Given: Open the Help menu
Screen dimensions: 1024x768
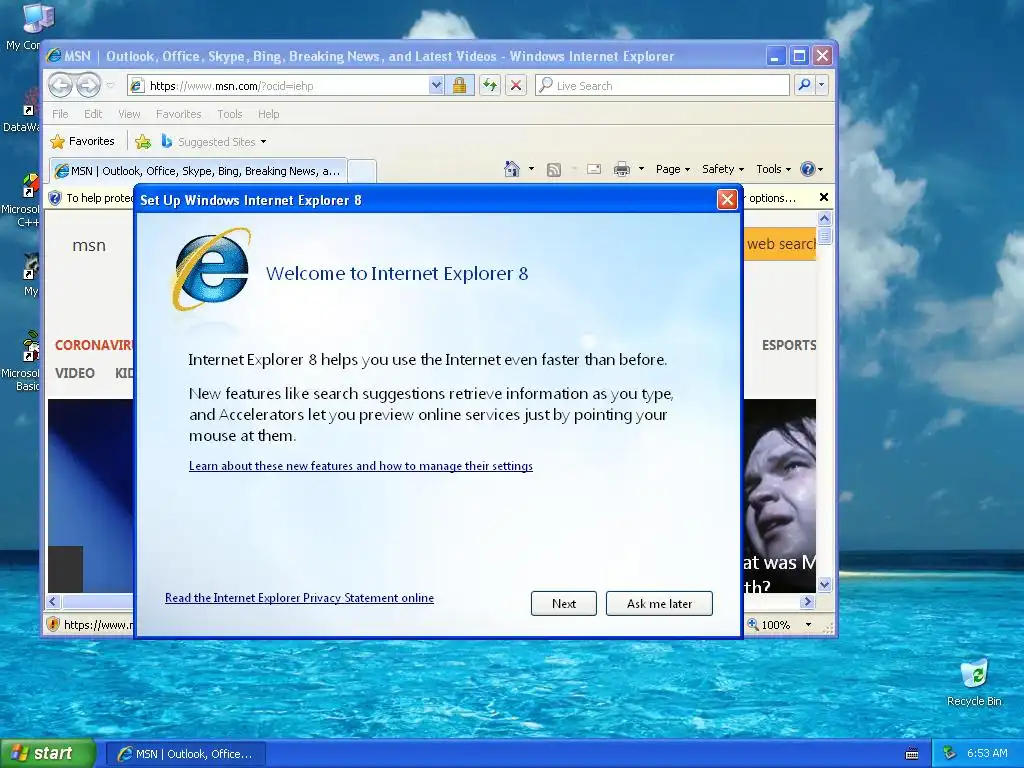Looking at the screenshot, I should (268, 114).
